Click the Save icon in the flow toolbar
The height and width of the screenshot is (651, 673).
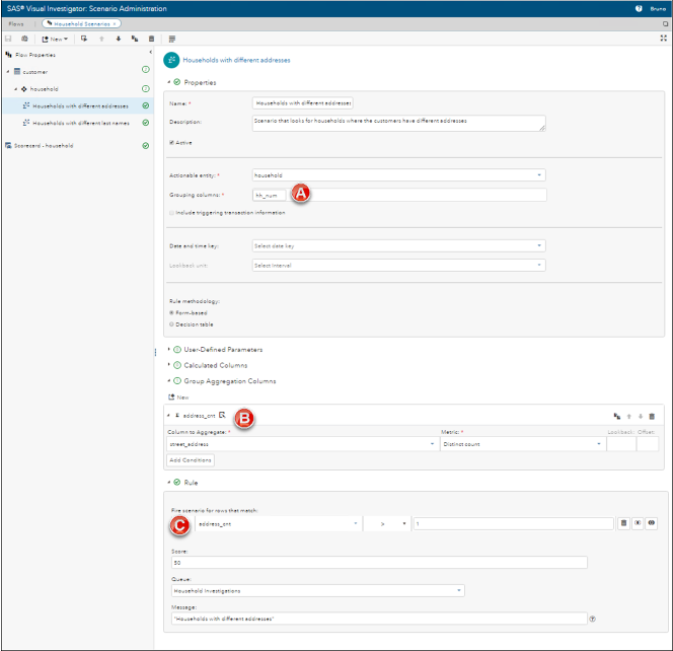coord(9,38)
